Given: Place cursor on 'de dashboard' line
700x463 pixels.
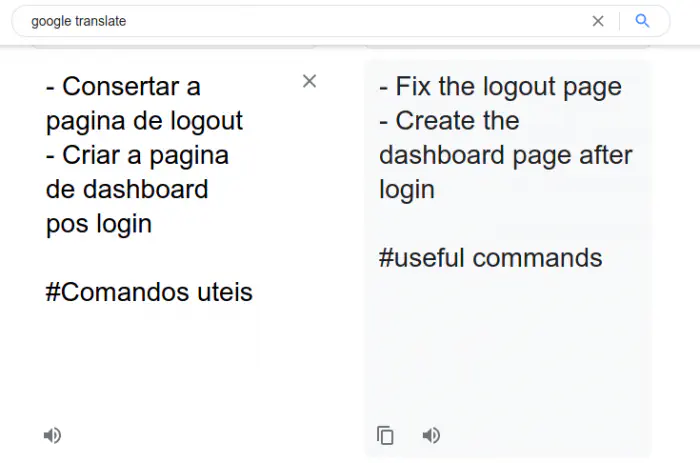Looking at the screenshot, I should click(127, 189).
